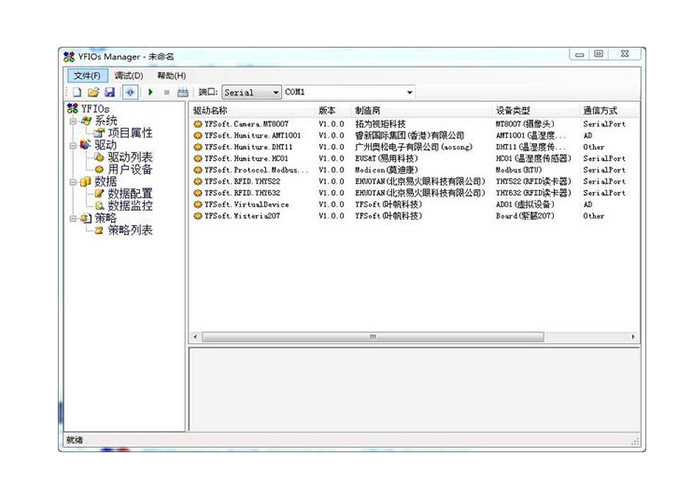Screen dimensions: 700x500
Task: Select 策略列表 in the tree
Action: [x=130, y=230]
